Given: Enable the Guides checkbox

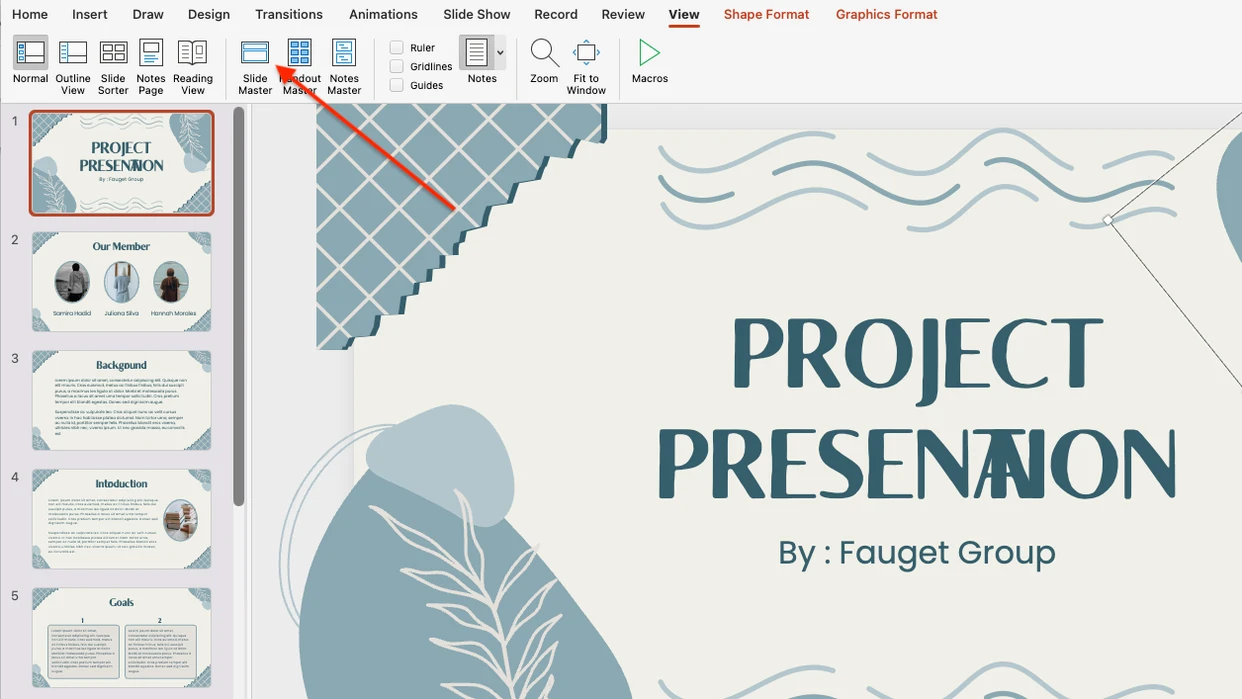Looking at the screenshot, I should [395, 85].
